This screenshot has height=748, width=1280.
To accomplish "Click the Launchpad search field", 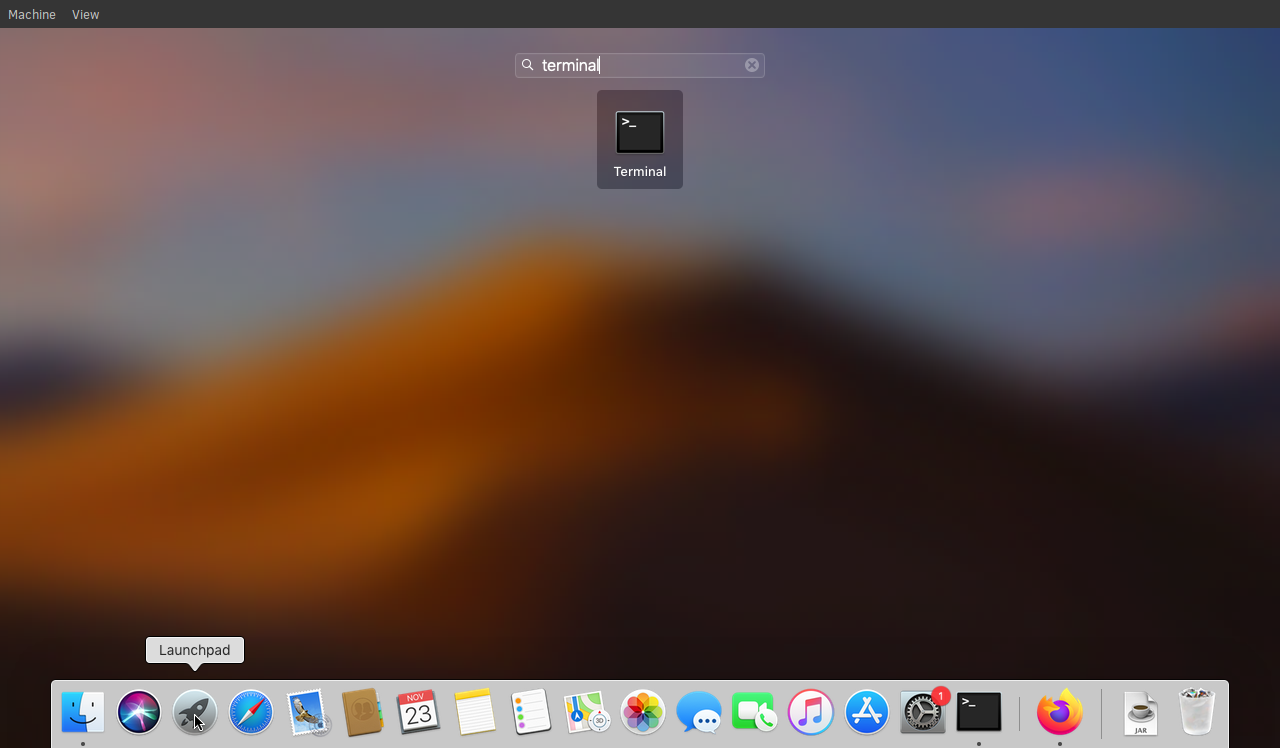I will click(x=640, y=65).
